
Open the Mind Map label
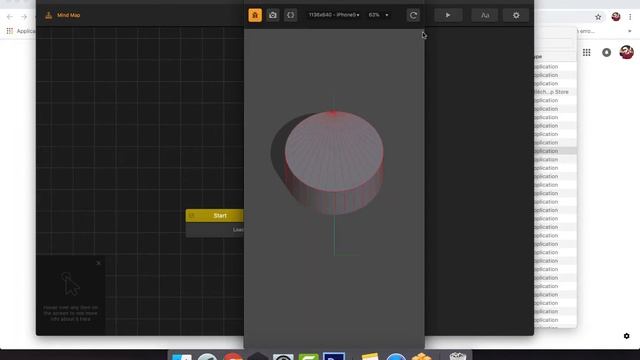[x=69, y=16]
